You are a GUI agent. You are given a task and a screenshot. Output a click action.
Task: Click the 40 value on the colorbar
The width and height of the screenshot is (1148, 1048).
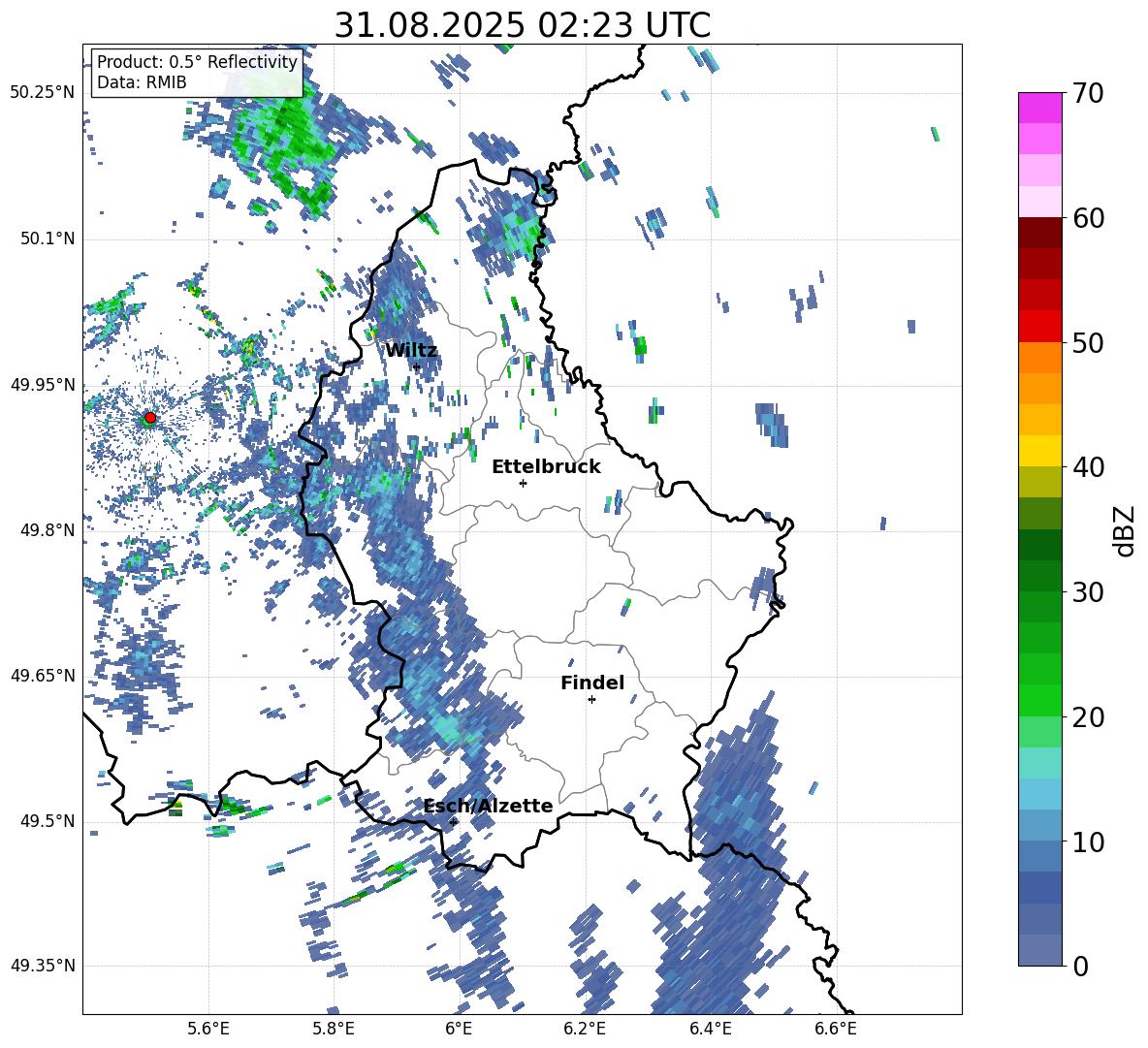pyautogui.click(x=1088, y=467)
